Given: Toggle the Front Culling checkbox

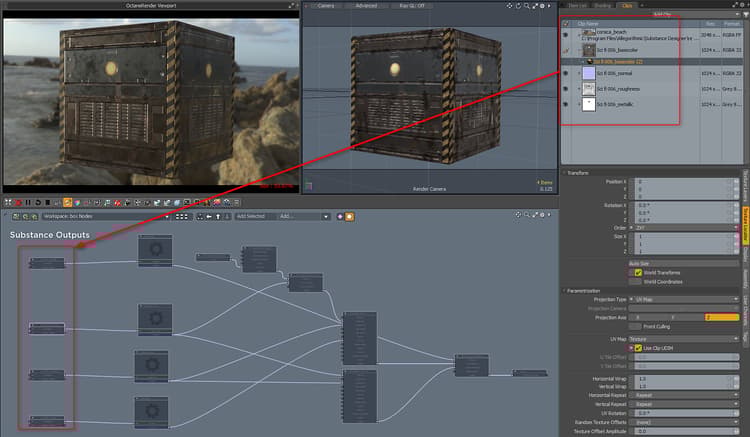Looking at the screenshot, I should (x=634, y=326).
